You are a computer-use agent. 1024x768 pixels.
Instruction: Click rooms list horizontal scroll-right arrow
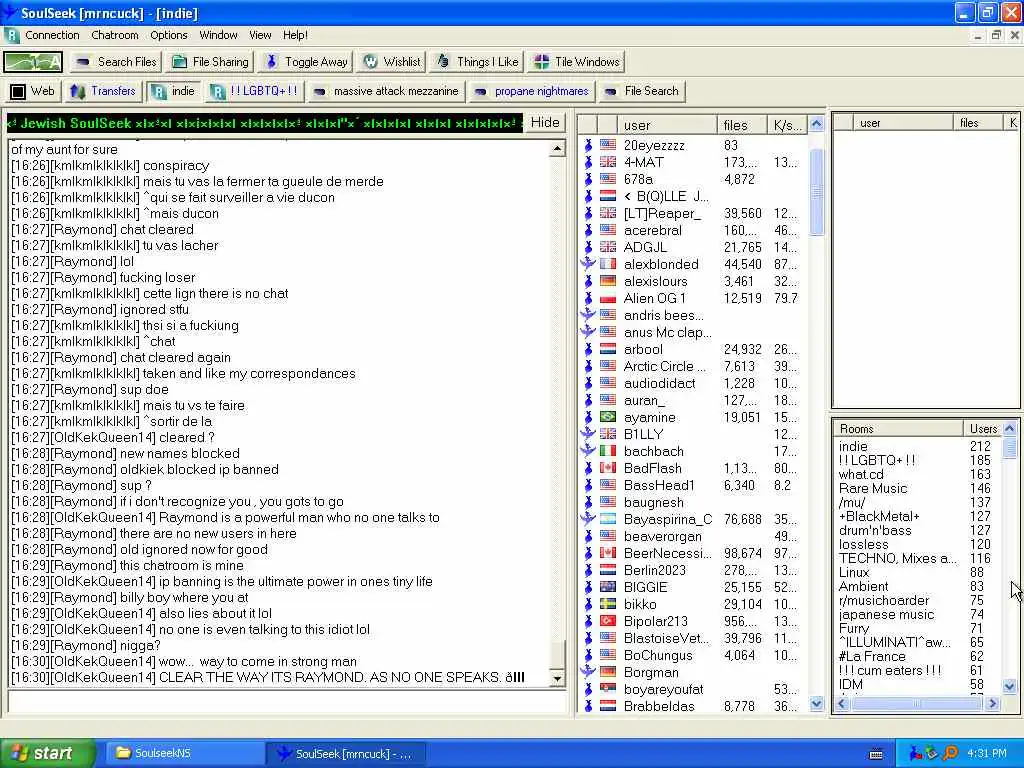993,703
